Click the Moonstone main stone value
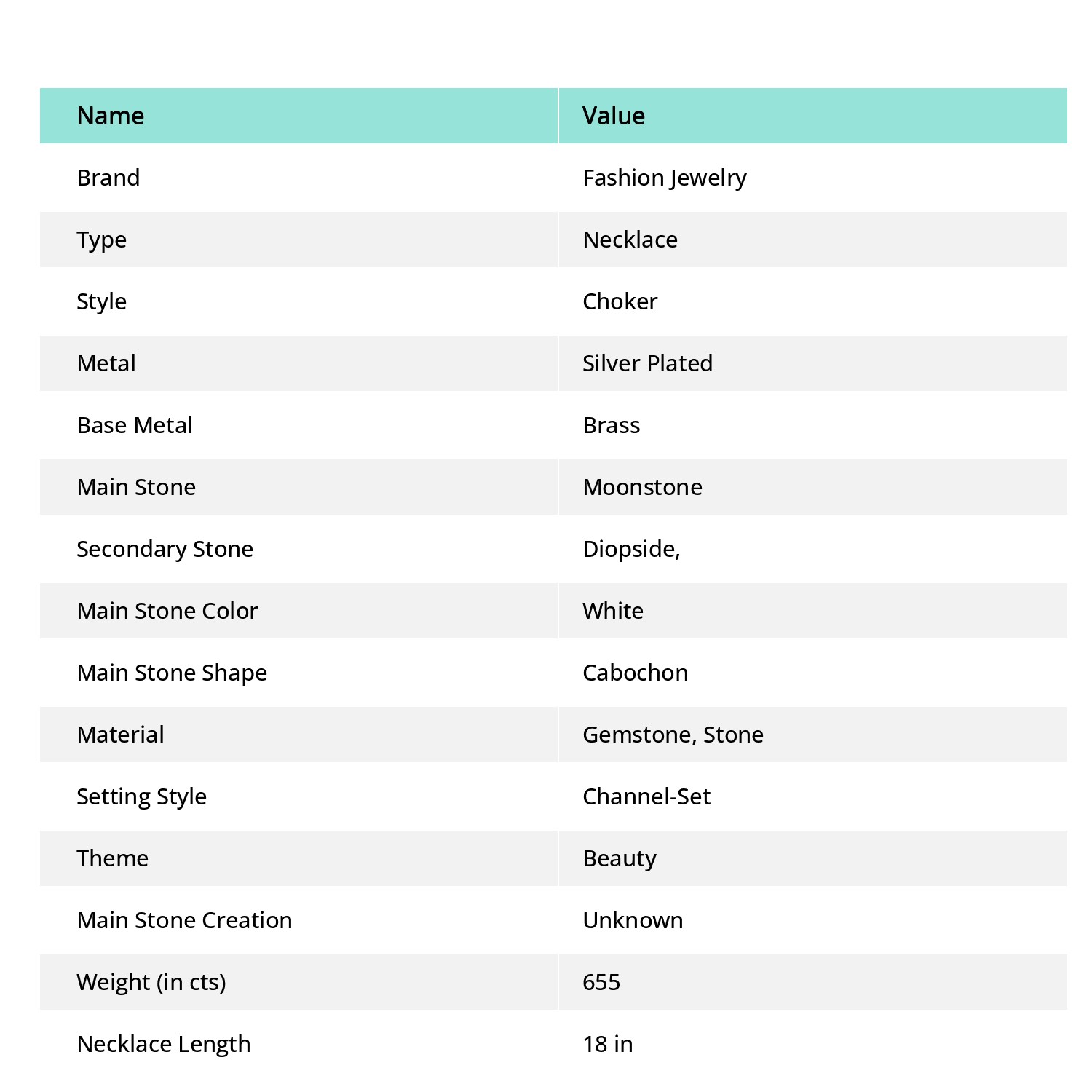Screen dimensions: 1092x1092 (x=643, y=487)
